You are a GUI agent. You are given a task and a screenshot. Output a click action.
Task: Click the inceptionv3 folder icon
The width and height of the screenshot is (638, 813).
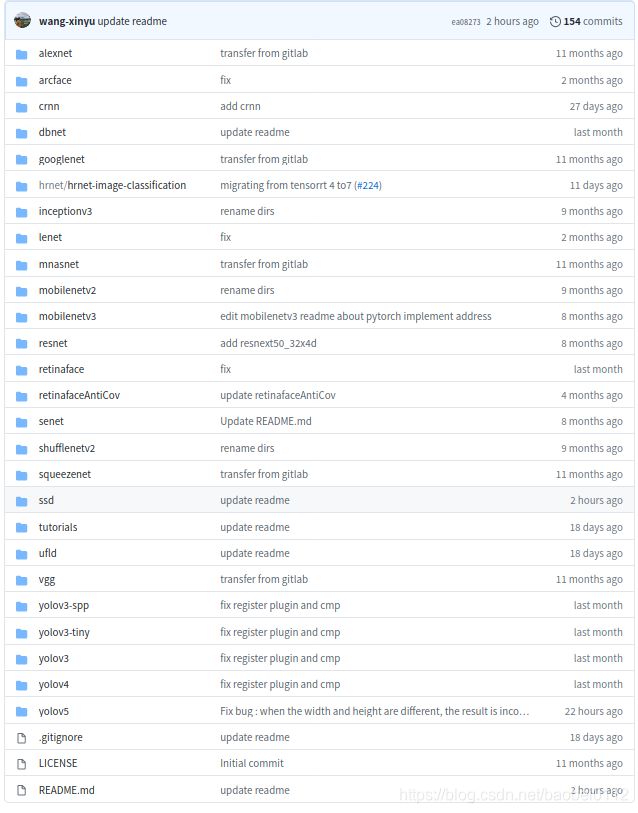(21, 212)
